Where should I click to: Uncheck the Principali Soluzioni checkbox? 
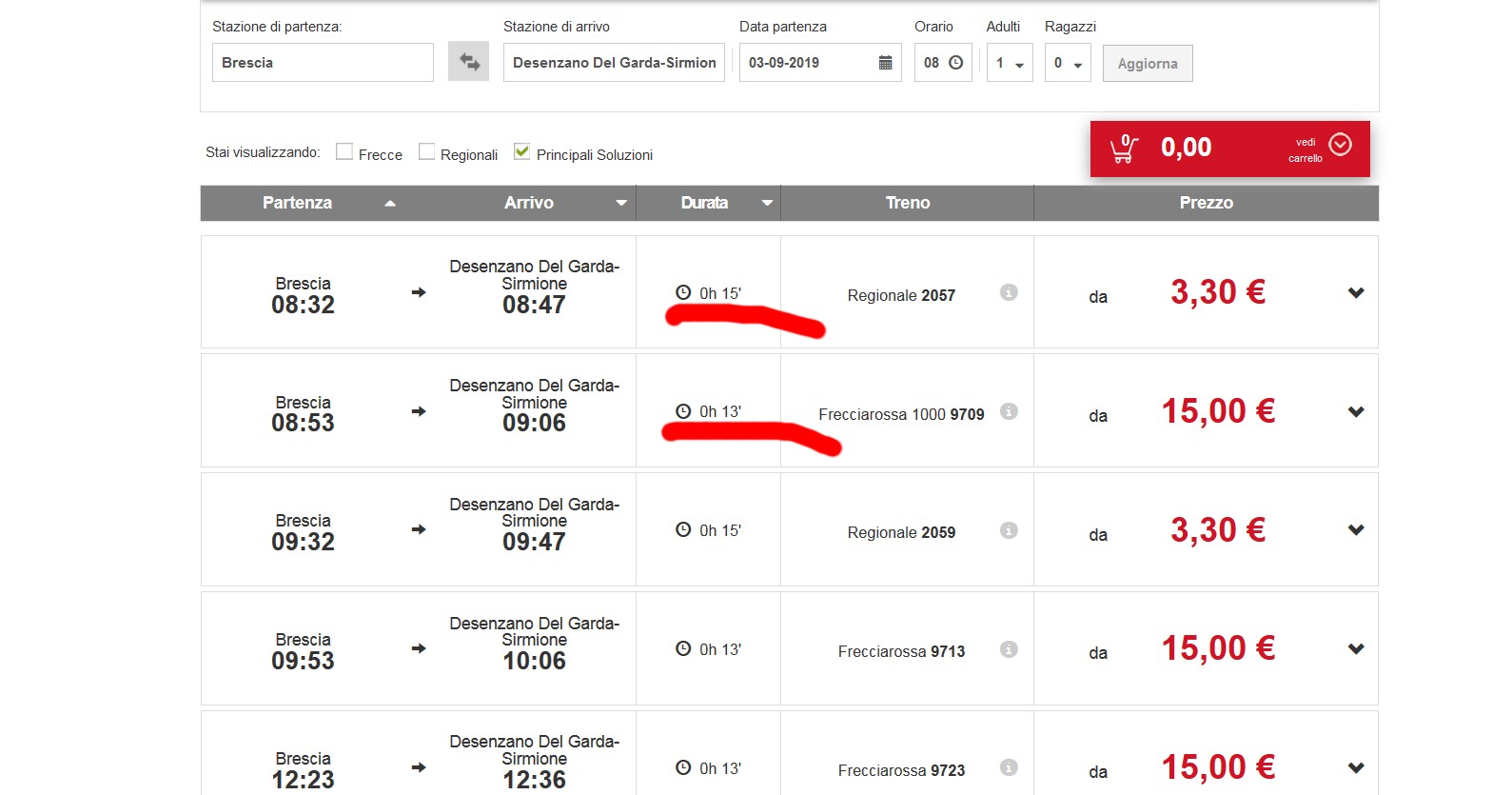pos(521,152)
